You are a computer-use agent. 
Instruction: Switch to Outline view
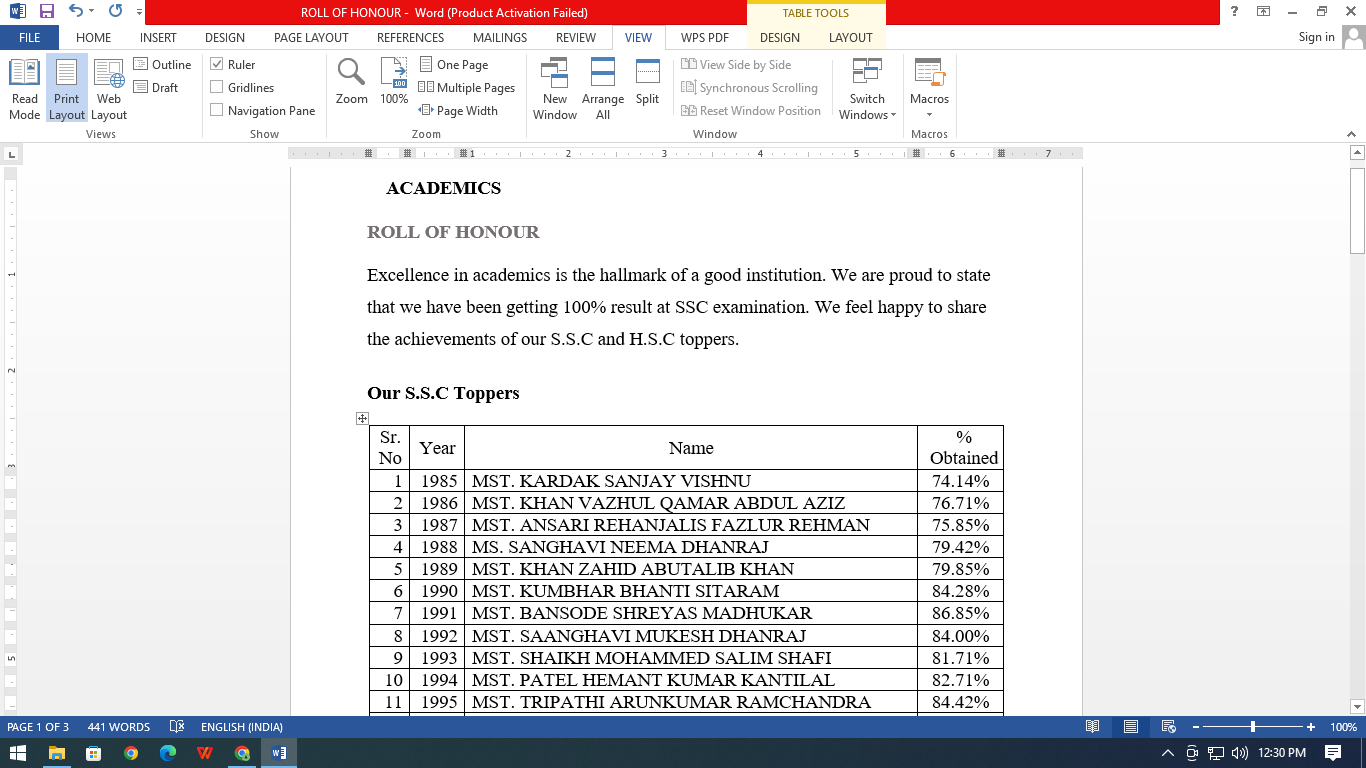click(162, 64)
